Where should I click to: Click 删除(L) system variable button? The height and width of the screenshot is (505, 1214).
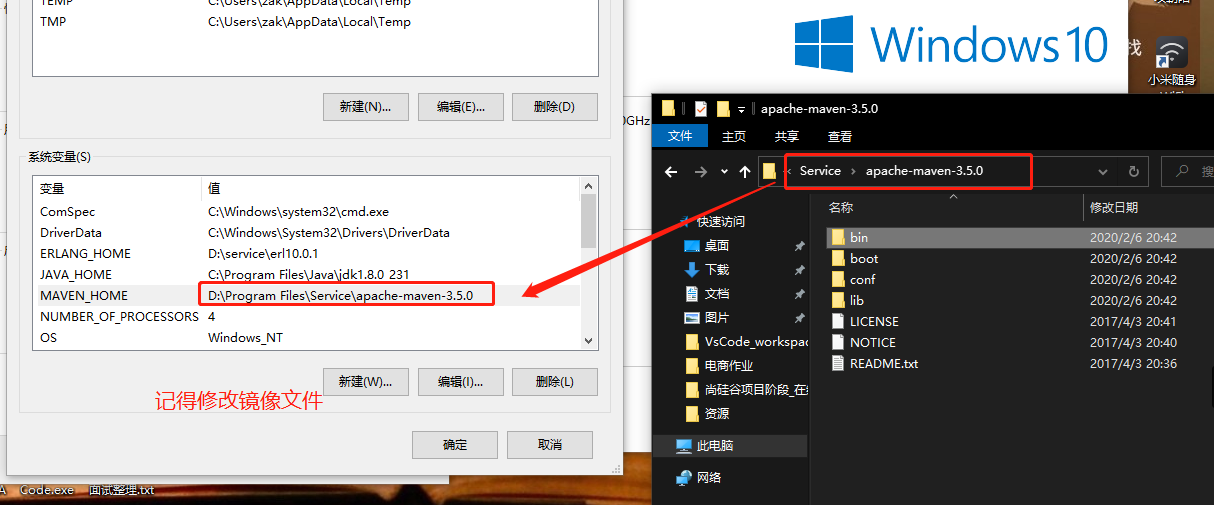coord(554,381)
